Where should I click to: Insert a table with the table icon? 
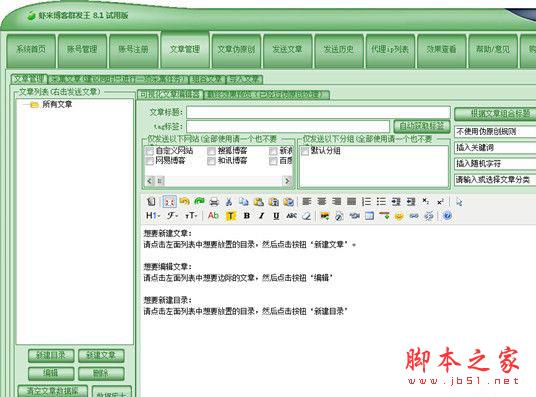(370, 216)
